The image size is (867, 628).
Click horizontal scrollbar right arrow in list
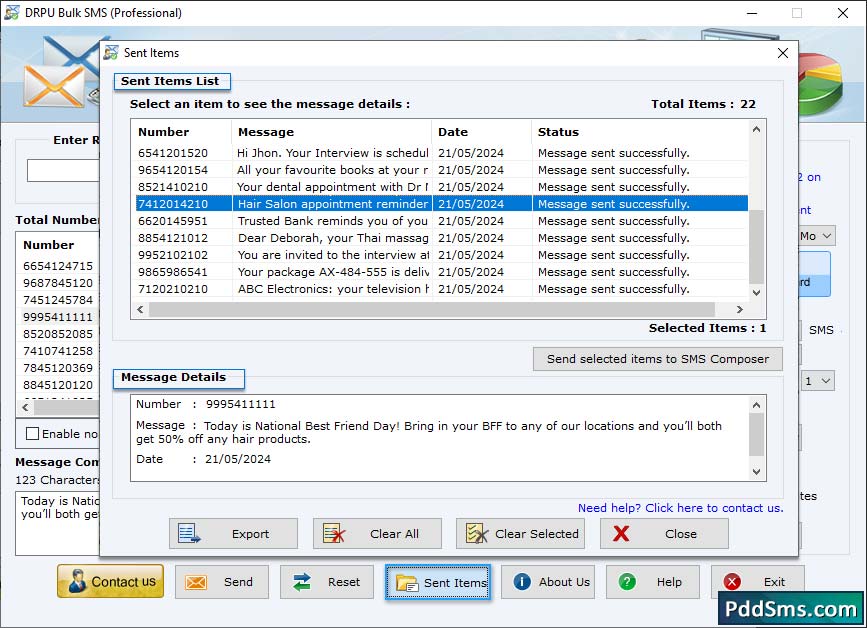coord(739,310)
